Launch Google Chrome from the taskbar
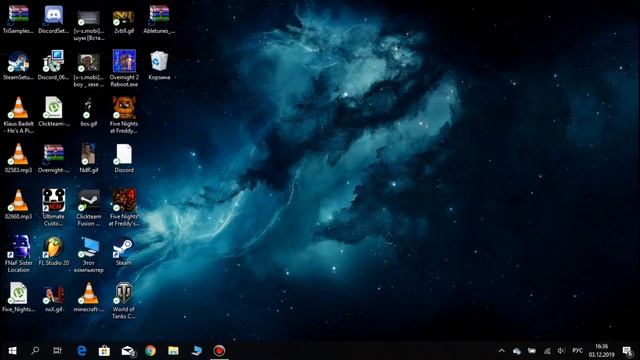640x360 pixels. [x=151, y=351]
